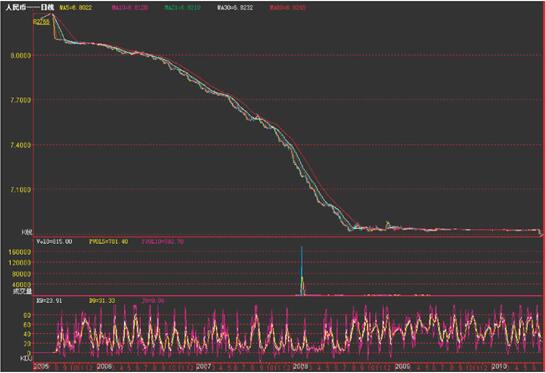Click the 成交量 volume panel label
The width and height of the screenshot is (546, 373).
pos(22,291)
